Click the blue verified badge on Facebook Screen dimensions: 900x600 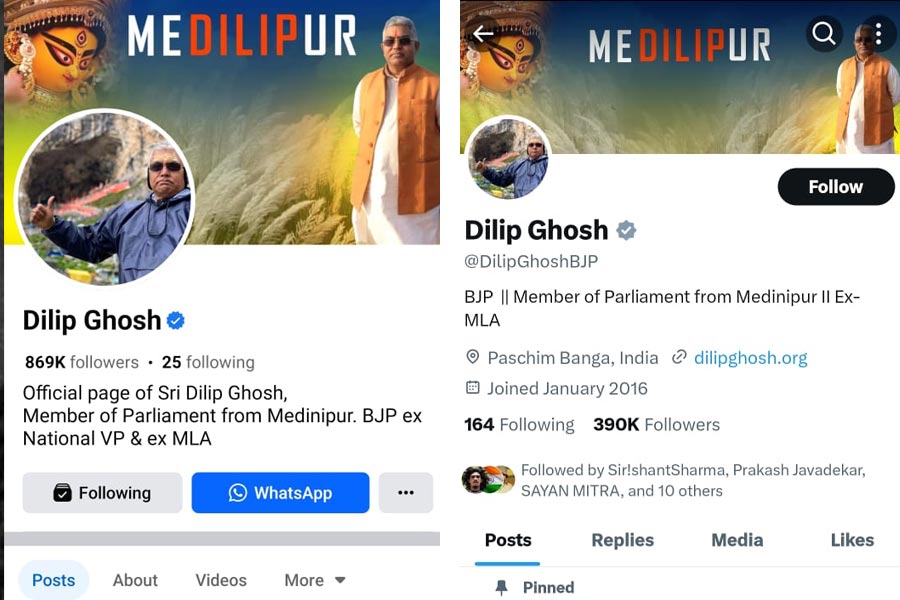tap(176, 320)
